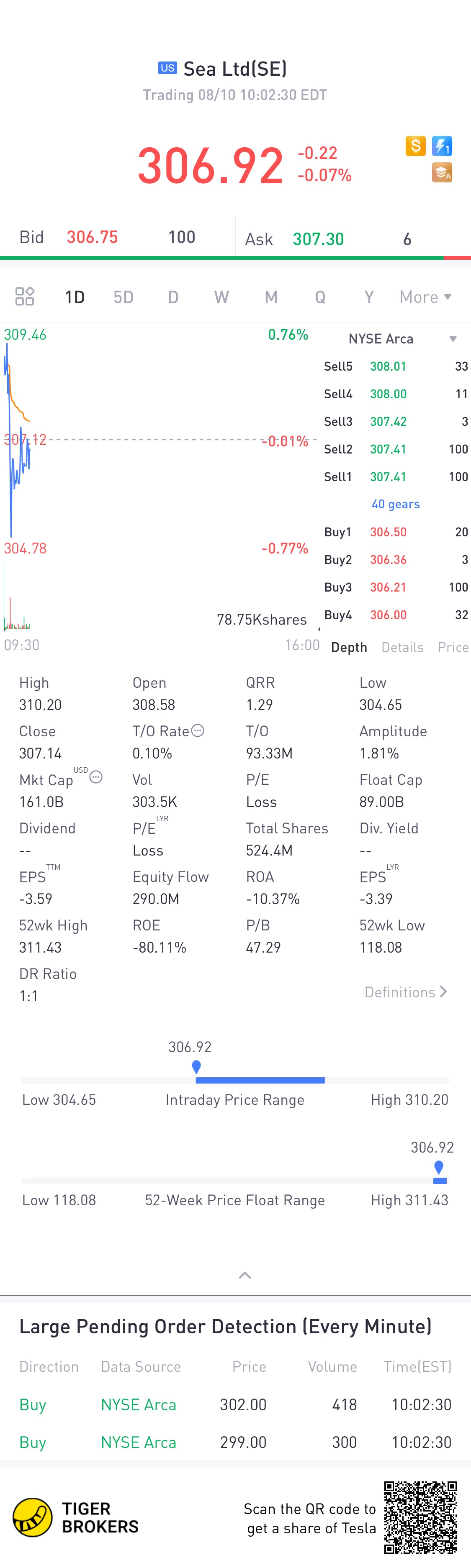Collapse the stock details with the up chevron

[245, 1275]
